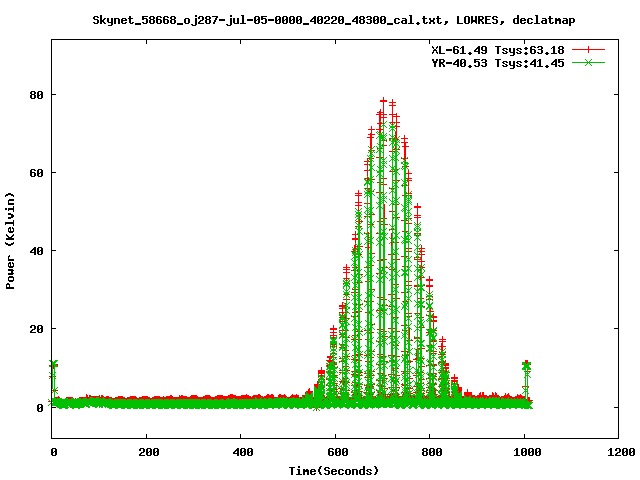Select the YR-40.53 Tsys:41.45 legend label

[498, 63]
